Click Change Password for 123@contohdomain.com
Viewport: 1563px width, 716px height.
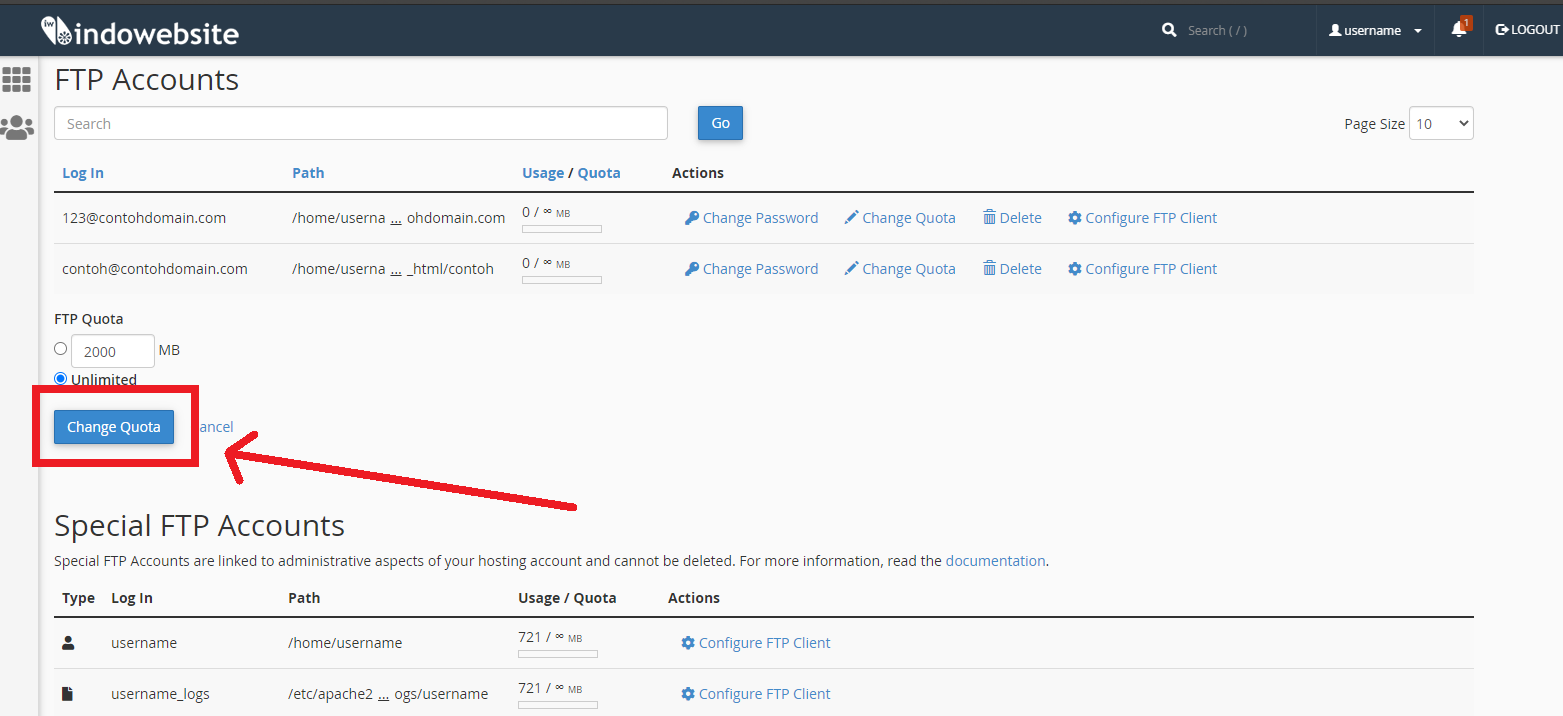click(751, 218)
